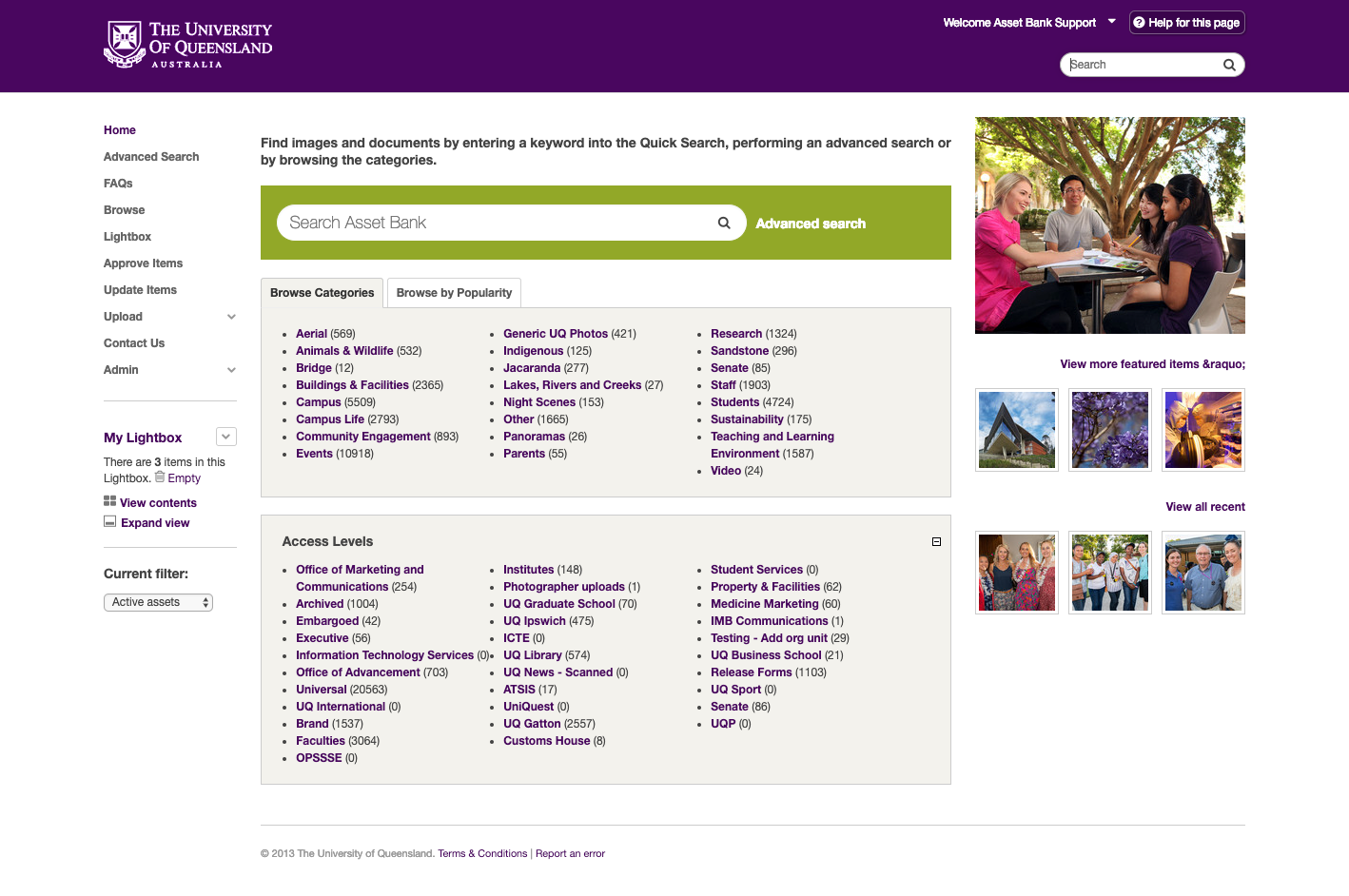The width and height of the screenshot is (1349, 896).
Task: Open the Research category
Action: coord(736,334)
